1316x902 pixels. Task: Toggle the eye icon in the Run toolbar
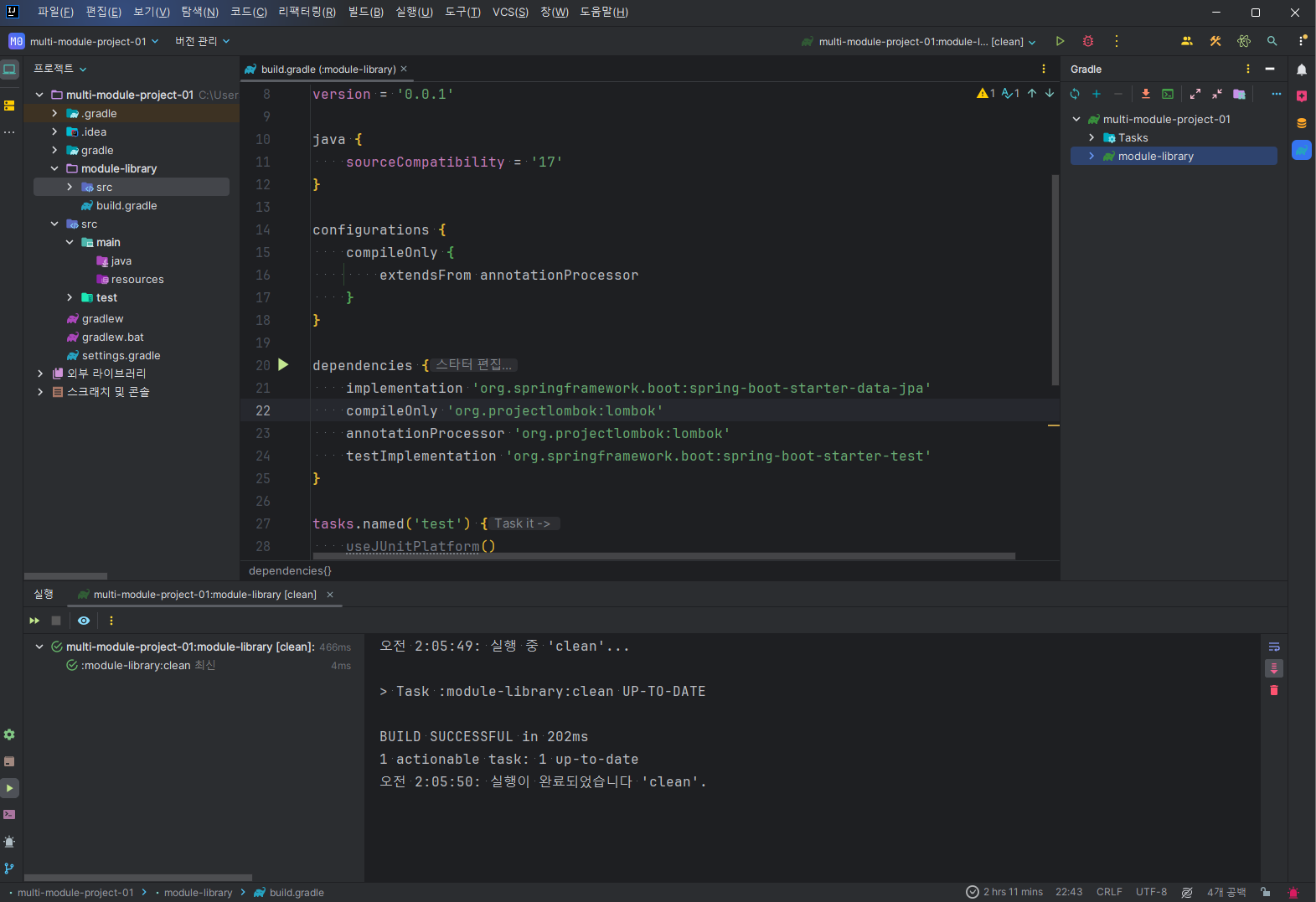pyautogui.click(x=84, y=621)
